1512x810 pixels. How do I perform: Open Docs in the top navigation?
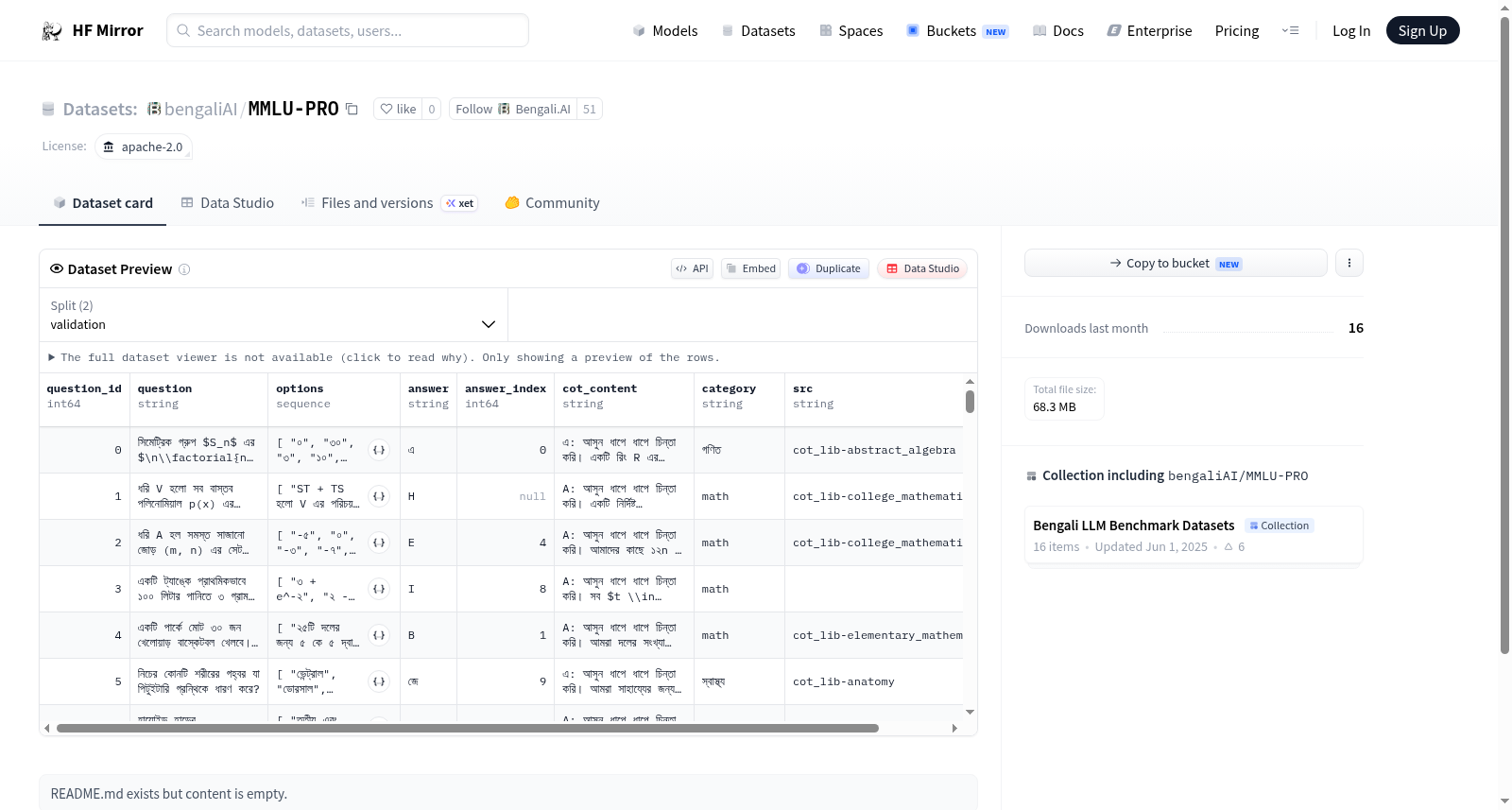coord(1058,31)
